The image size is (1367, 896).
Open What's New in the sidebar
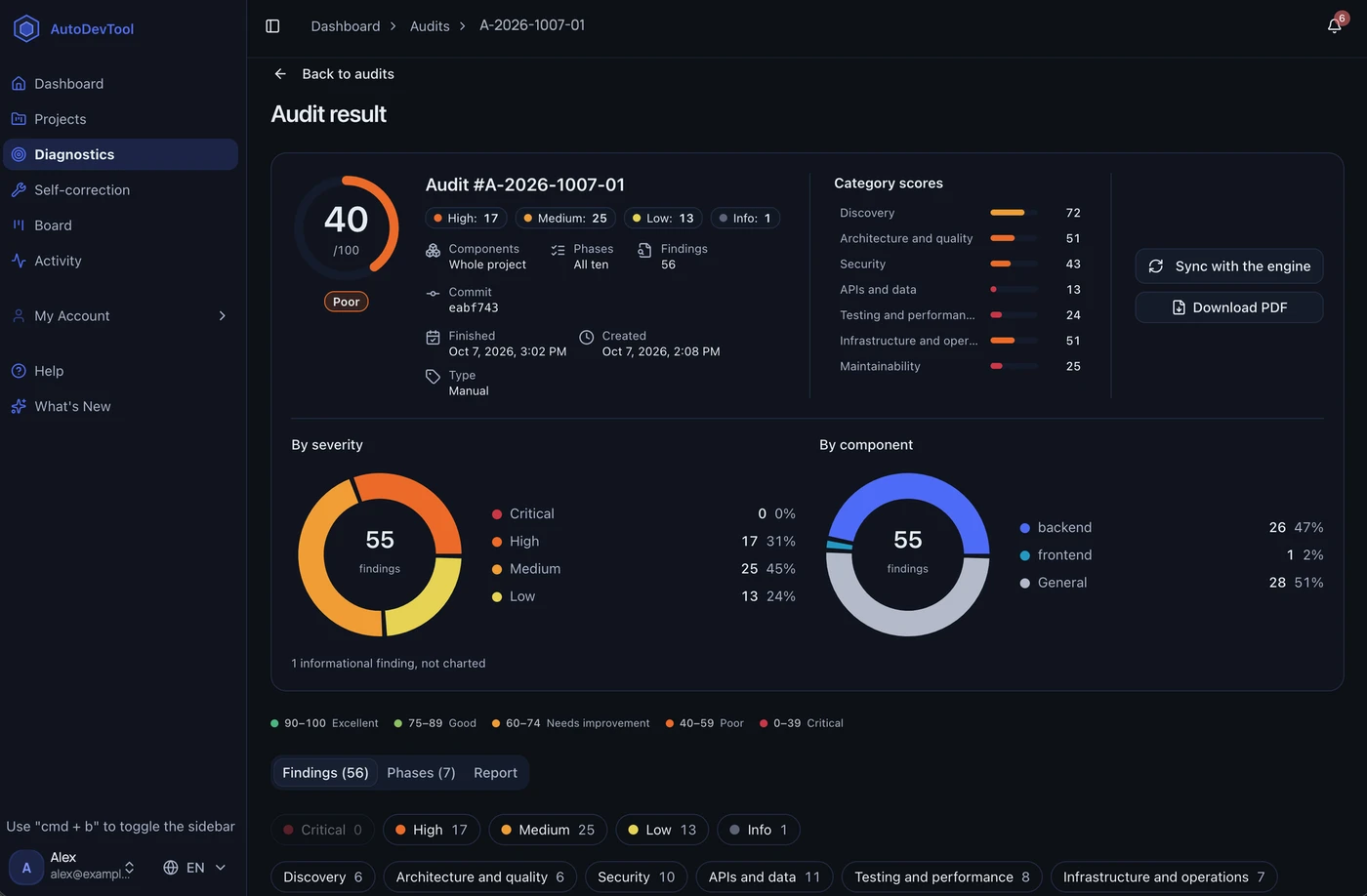coord(121,406)
